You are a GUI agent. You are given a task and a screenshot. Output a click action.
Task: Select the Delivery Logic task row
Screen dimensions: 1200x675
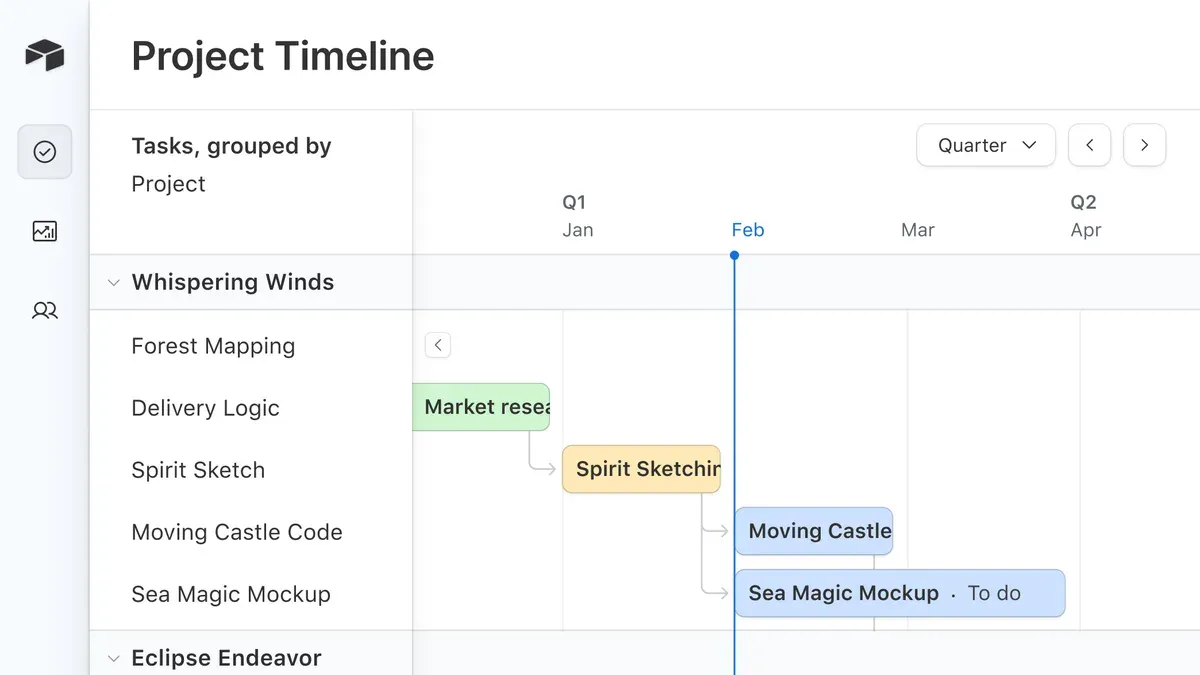(251, 408)
